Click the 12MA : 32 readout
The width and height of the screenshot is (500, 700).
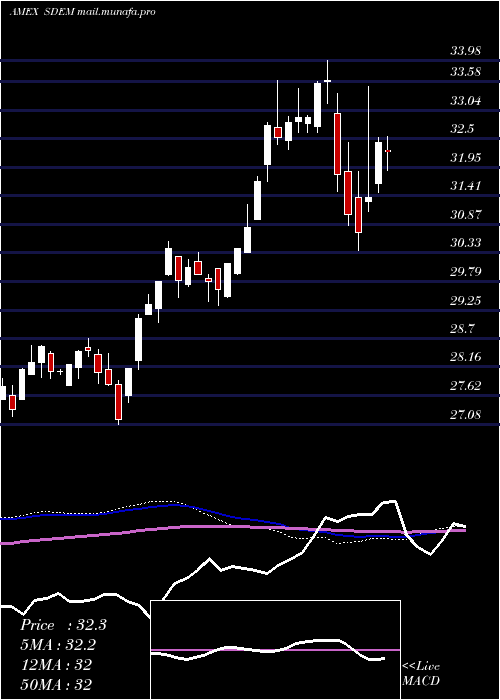pyautogui.click(x=56, y=665)
